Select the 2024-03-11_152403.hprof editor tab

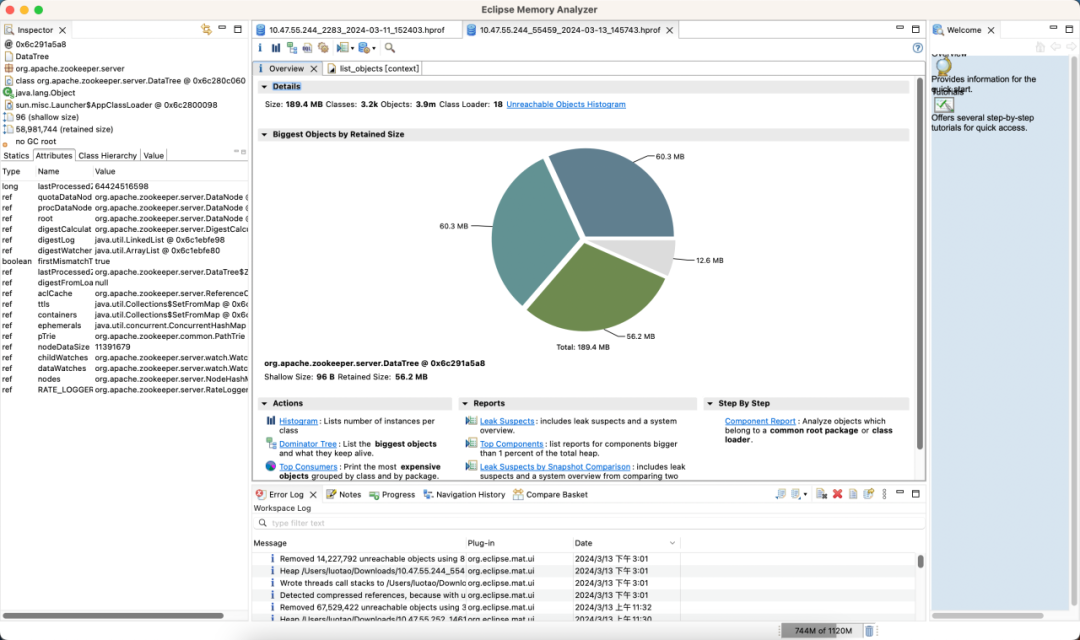(x=350, y=30)
